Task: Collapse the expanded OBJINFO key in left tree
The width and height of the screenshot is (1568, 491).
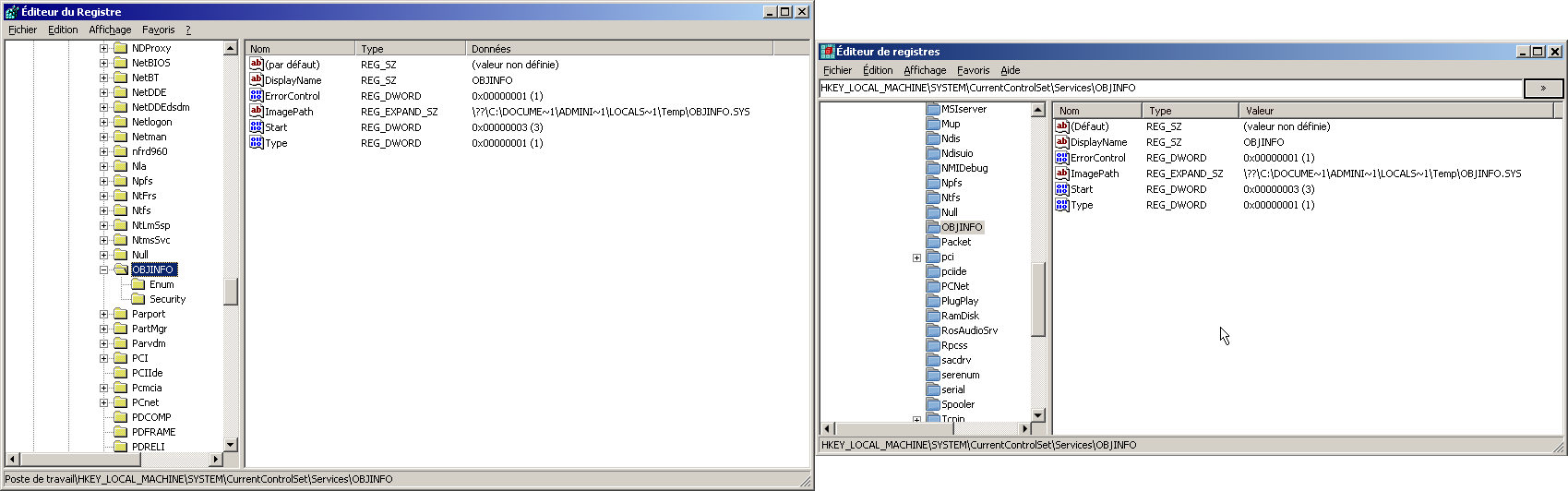Action: point(104,269)
